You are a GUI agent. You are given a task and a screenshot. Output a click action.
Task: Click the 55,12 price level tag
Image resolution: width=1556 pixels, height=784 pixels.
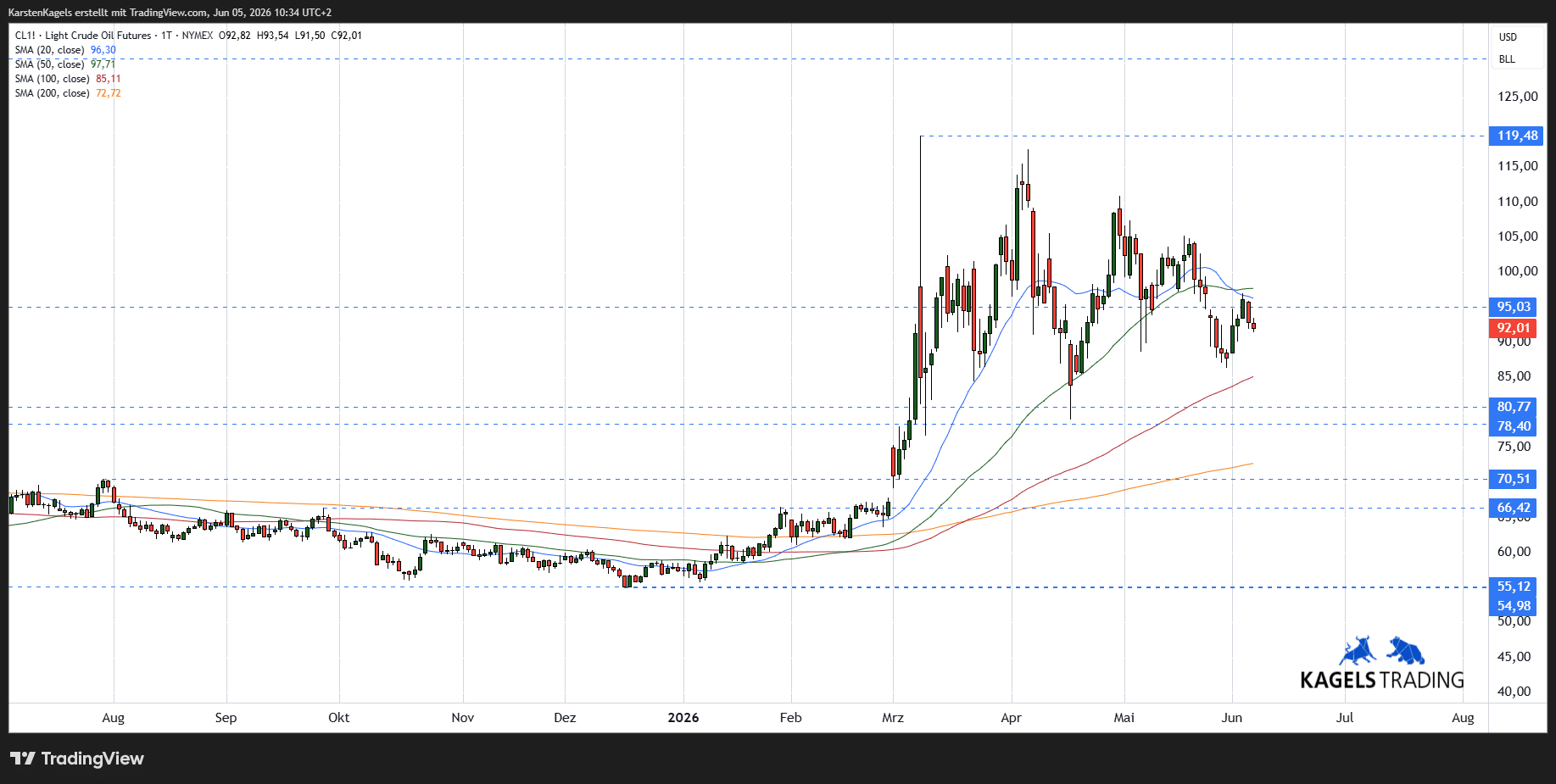pyautogui.click(x=1513, y=587)
